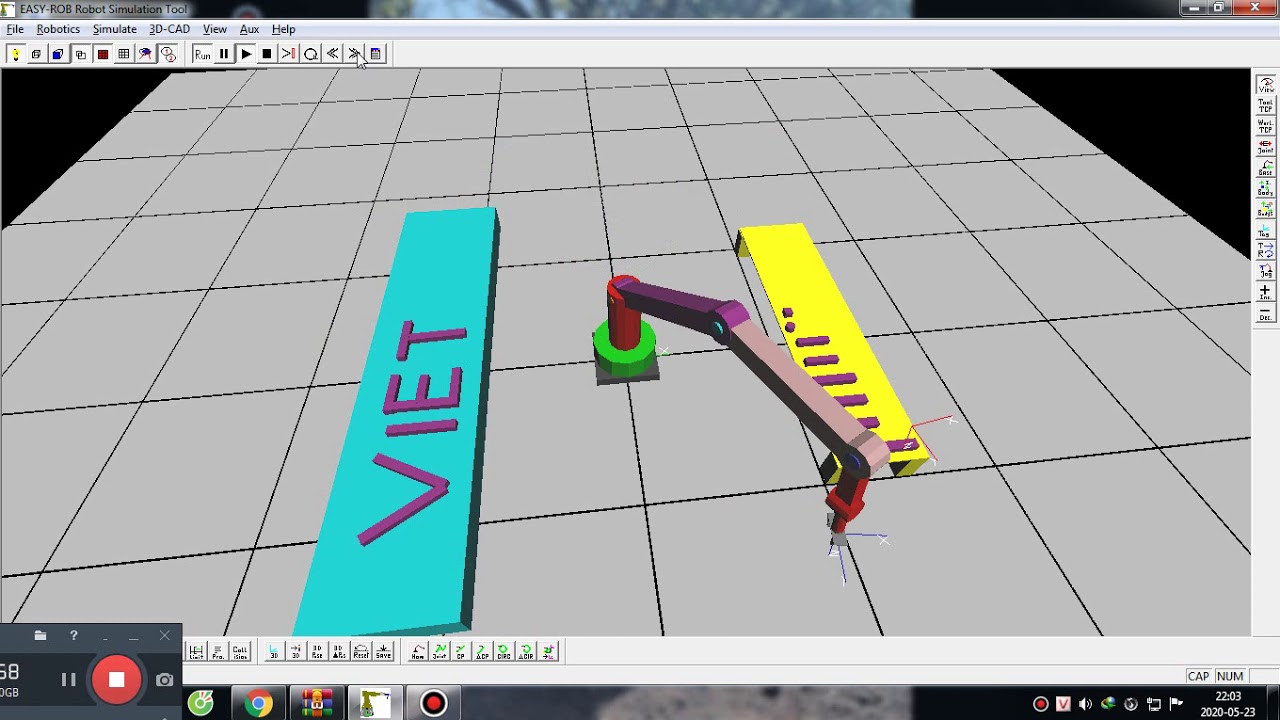Click the CIRC motion icon
The height and width of the screenshot is (720, 1280).
click(504, 652)
